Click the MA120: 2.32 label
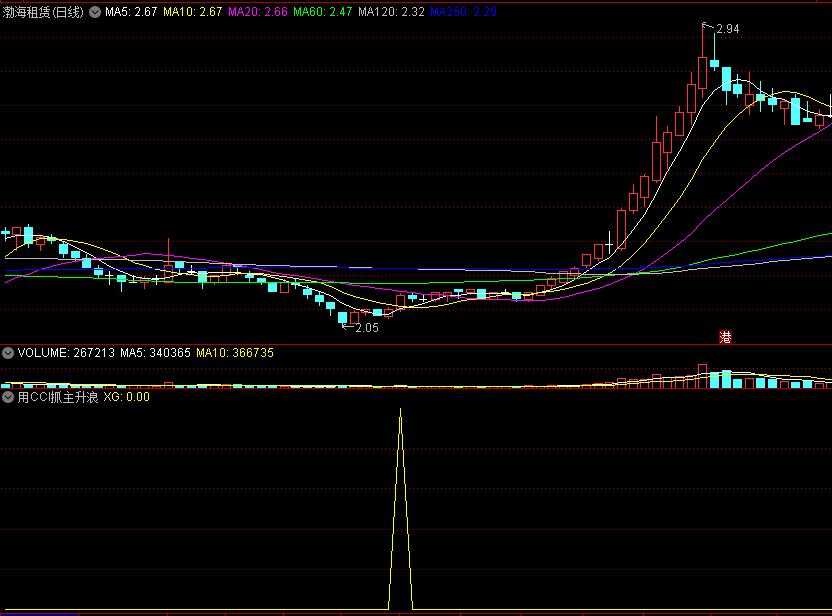 (392, 12)
